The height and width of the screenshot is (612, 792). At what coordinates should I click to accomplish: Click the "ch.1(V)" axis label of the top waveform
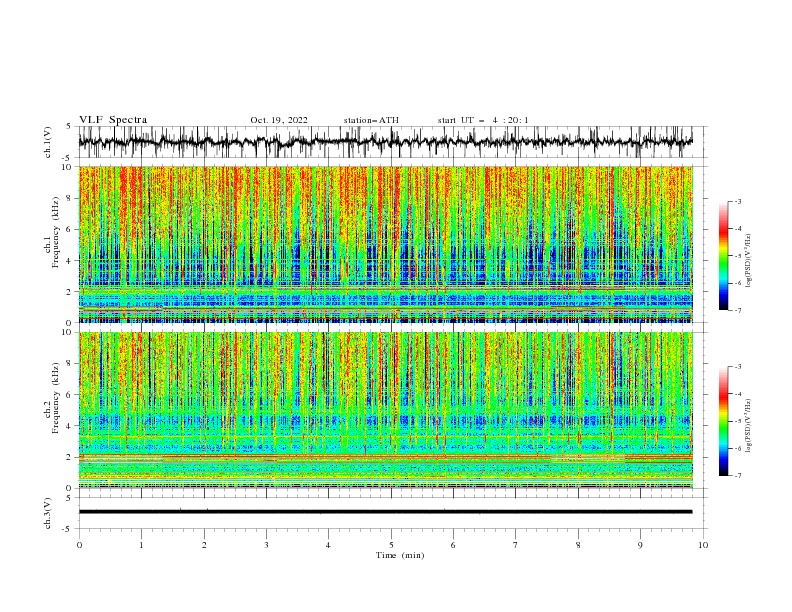coord(48,141)
